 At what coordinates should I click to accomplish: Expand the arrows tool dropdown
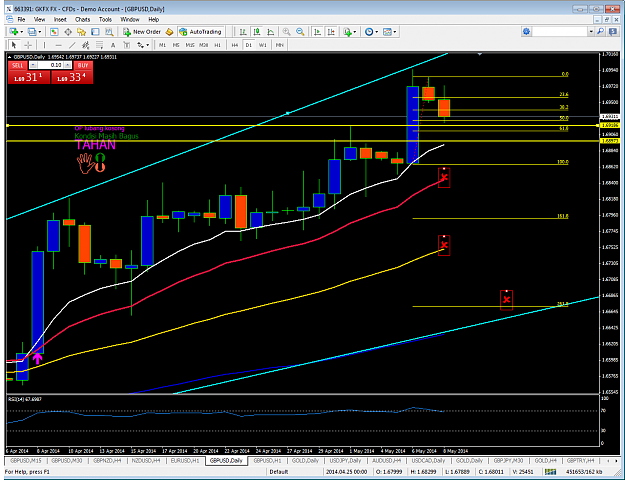tap(147, 45)
